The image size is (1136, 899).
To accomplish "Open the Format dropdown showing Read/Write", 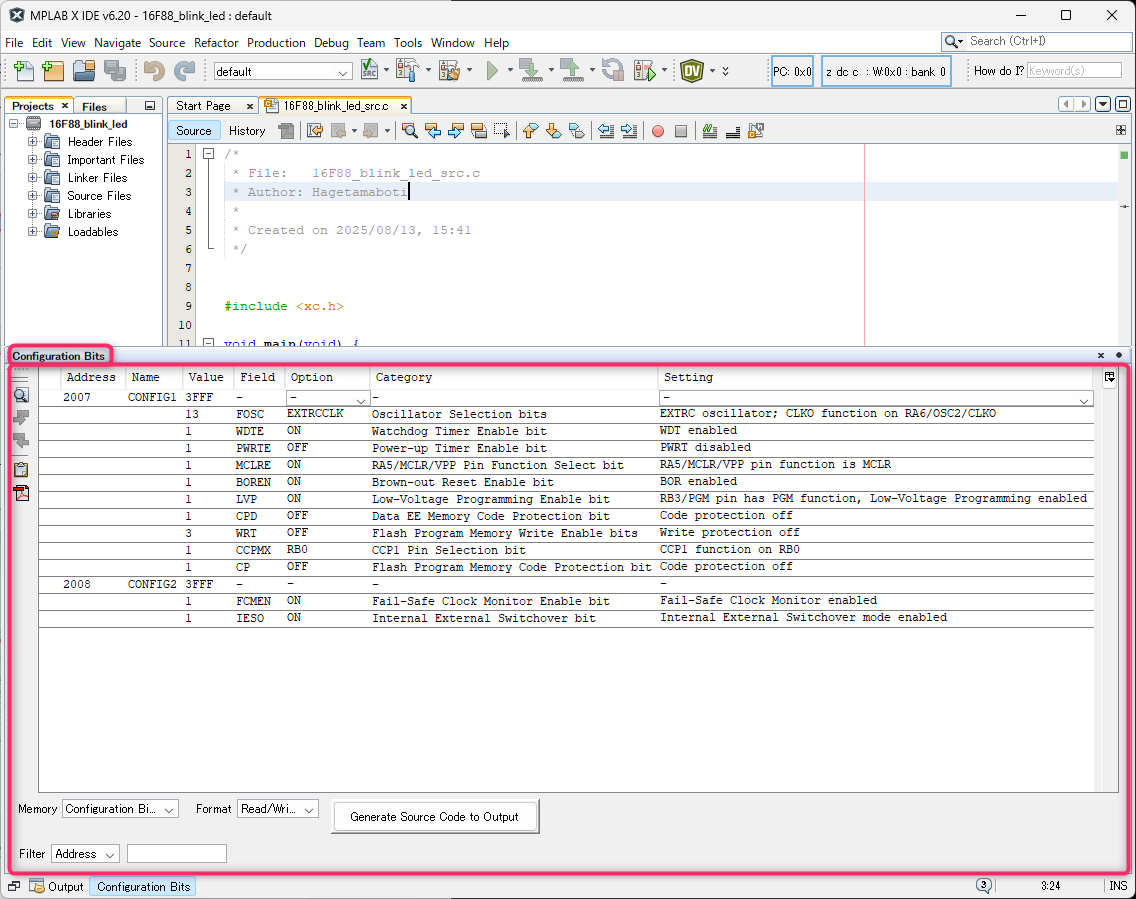I will coord(278,809).
